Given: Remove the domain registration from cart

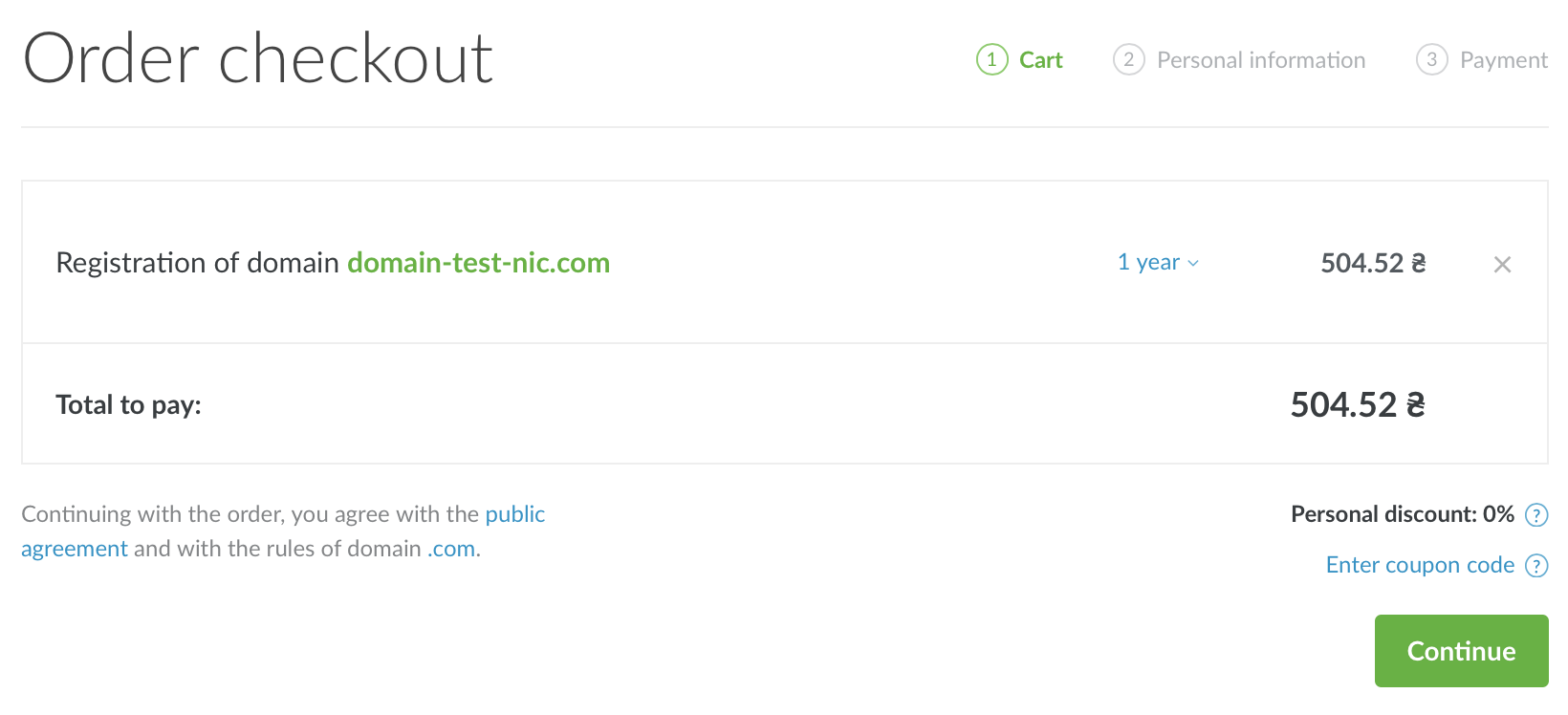Looking at the screenshot, I should pyautogui.click(x=1502, y=265).
